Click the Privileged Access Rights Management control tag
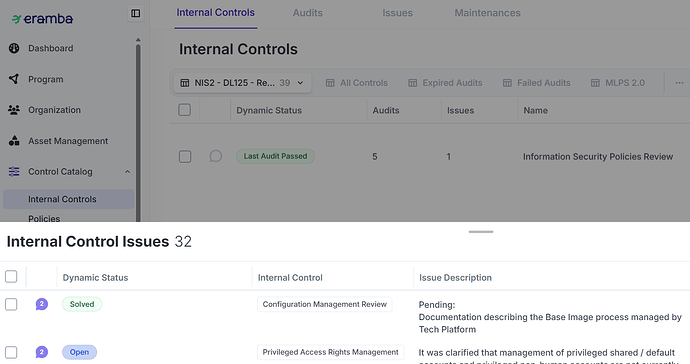 point(330,352)
